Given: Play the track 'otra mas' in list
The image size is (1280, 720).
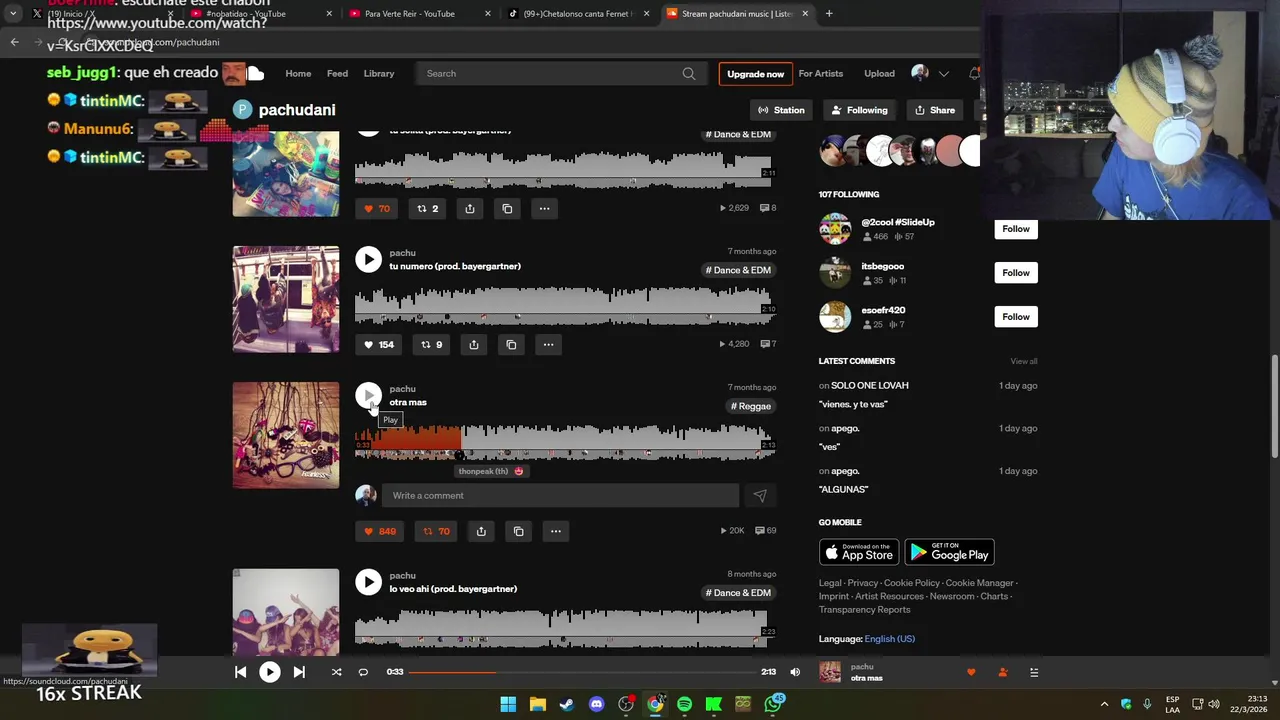Looking at the screenshot, I should [x=368, y=396].
